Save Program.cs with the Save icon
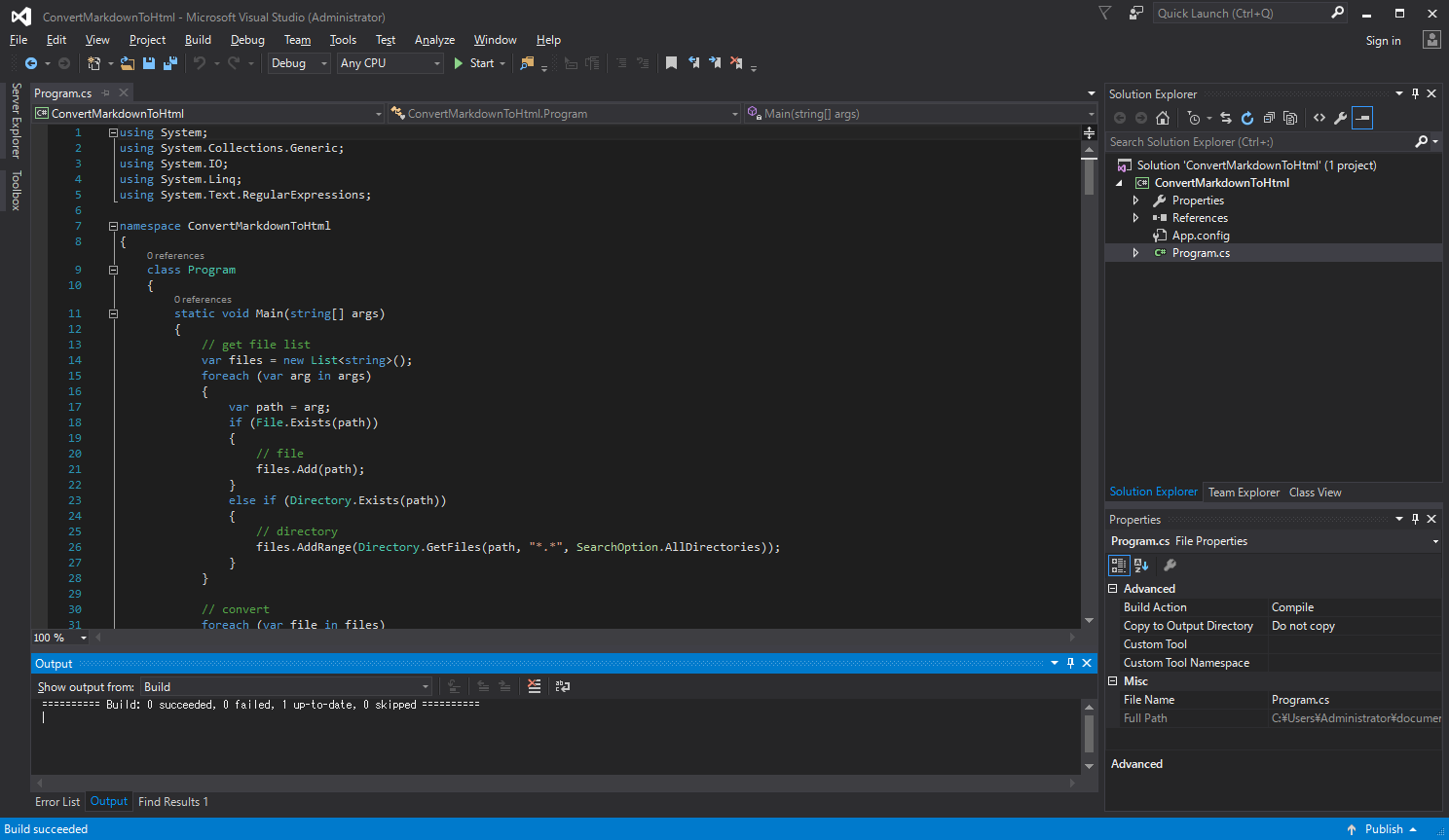This screenshot has height=840, width=1449. click(x=149, y=63)
